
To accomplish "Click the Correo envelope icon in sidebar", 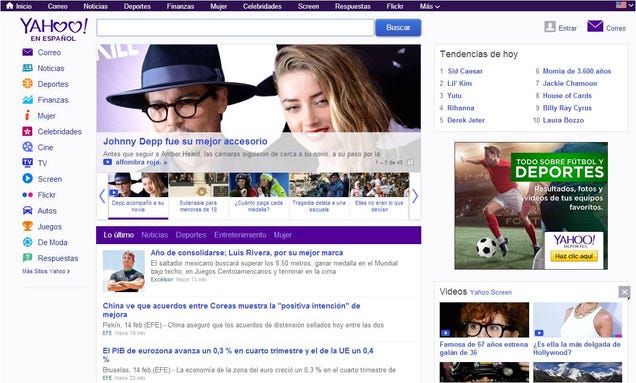I will (27, 52).
